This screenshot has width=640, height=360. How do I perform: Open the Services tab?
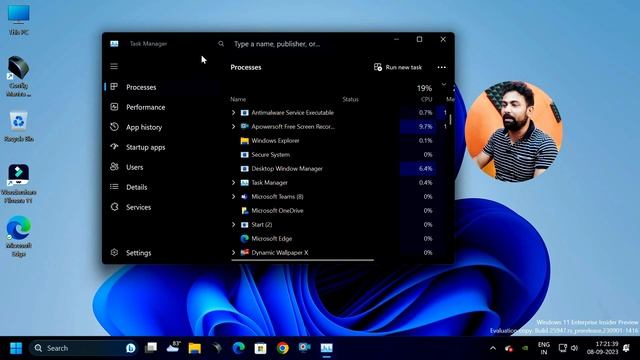(x=162, y=207)
